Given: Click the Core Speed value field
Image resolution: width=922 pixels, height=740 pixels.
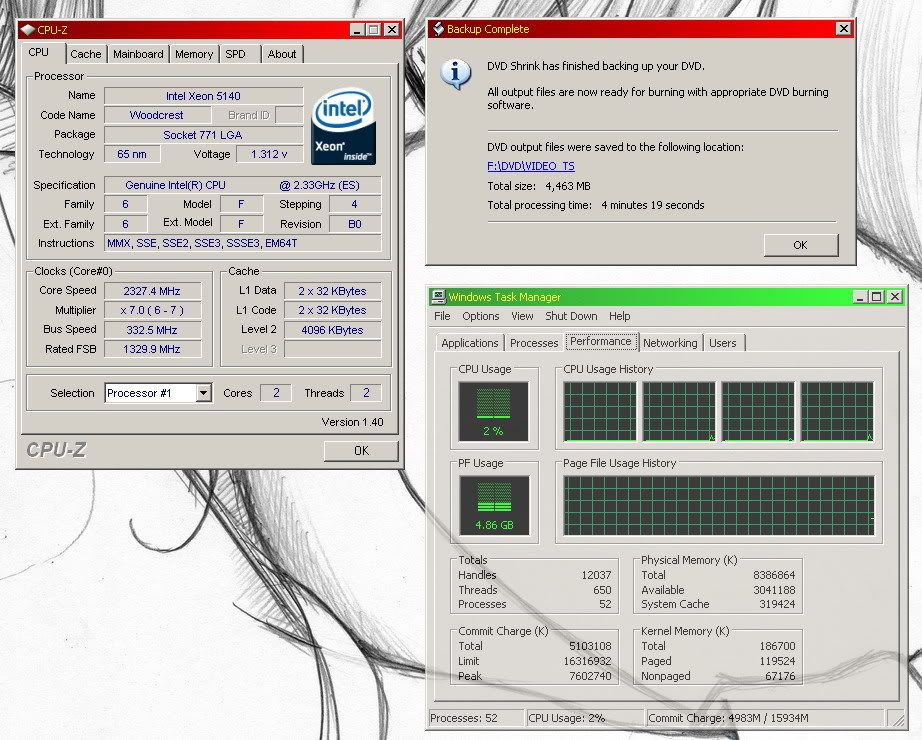Looking at the screenshot, I should pyautogui.click(x=153, y=291).
